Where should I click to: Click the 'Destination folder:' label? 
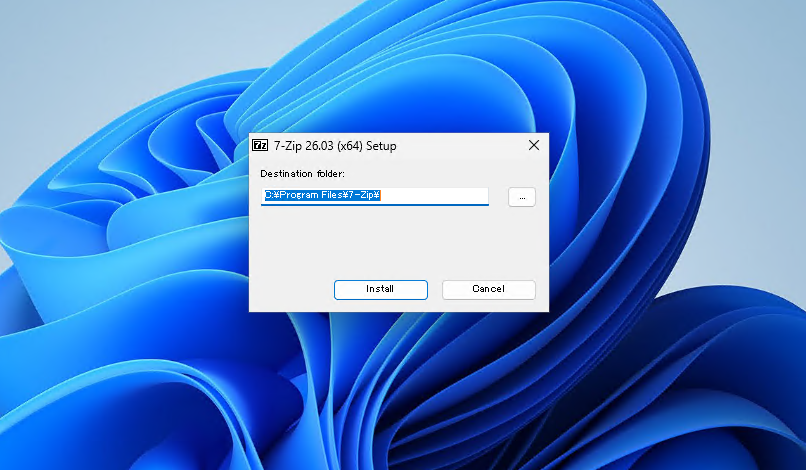point(302,174)
